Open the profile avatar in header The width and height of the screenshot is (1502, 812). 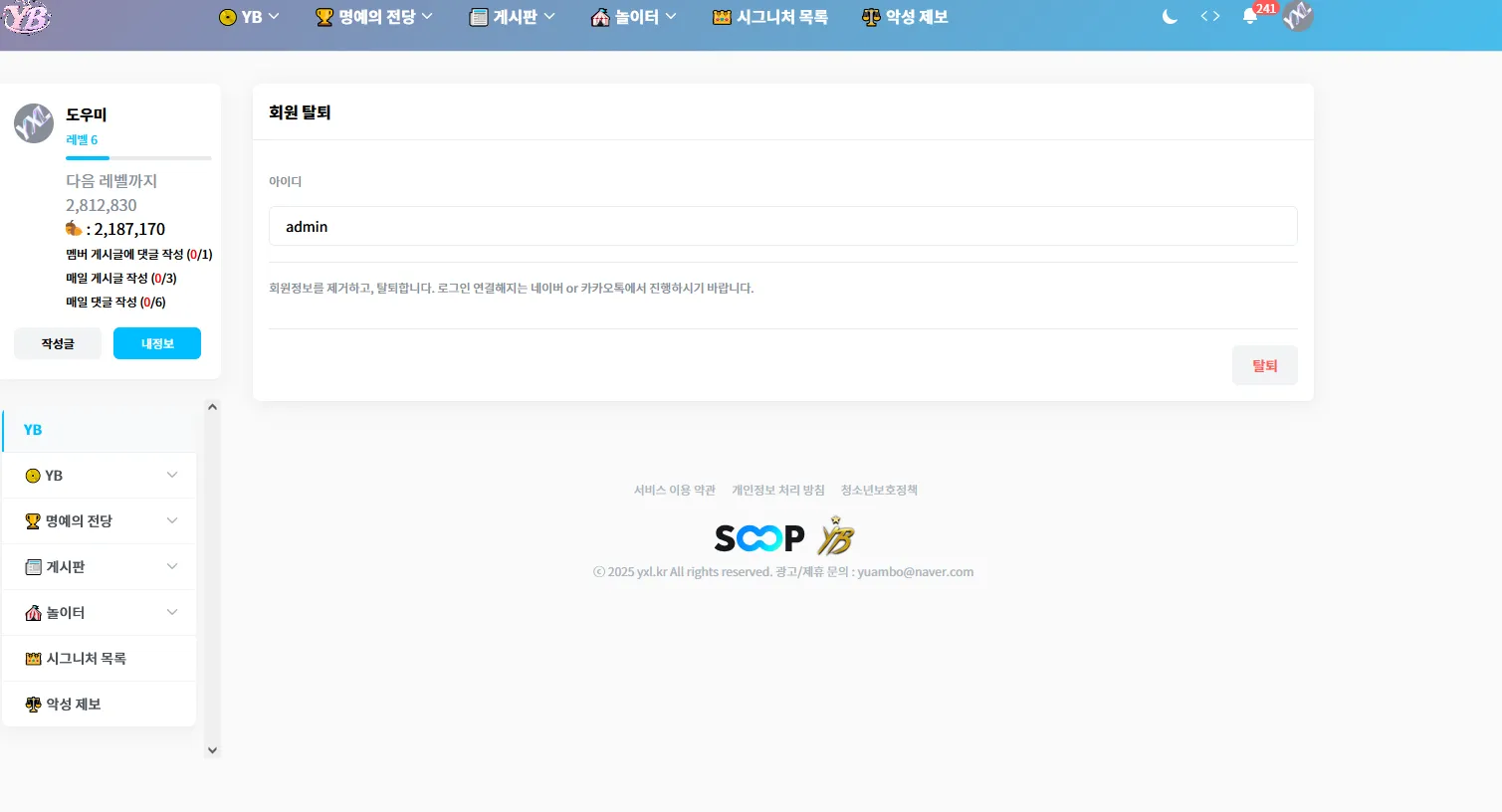click(x=1297, y=16)
